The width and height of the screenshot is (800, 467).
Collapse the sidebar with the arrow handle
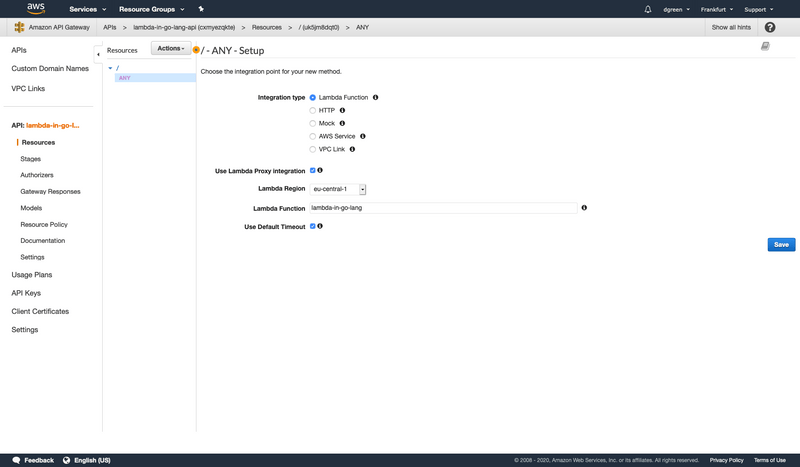click(98, 54)
